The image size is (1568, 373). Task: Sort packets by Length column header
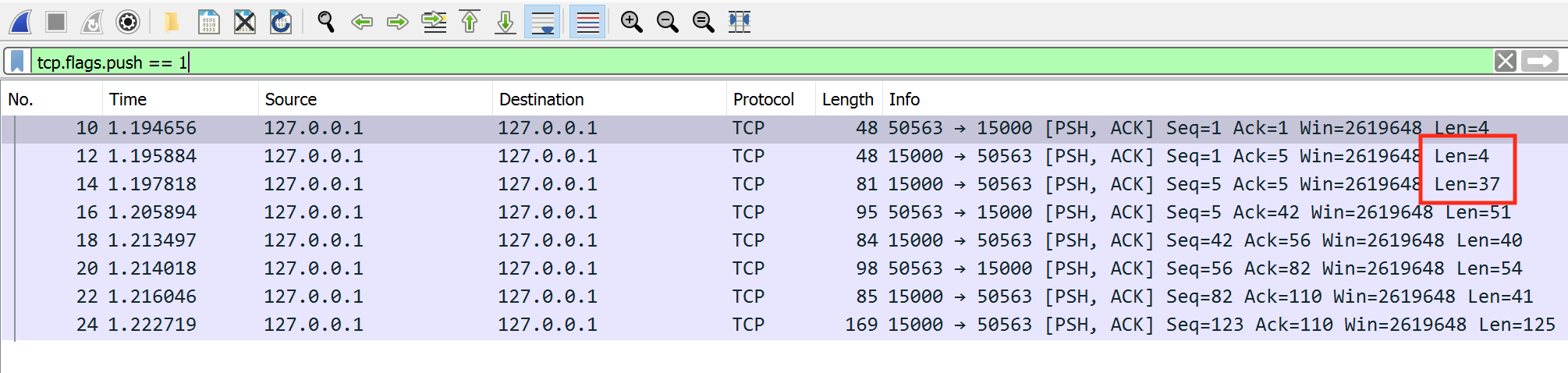point(848,99)
